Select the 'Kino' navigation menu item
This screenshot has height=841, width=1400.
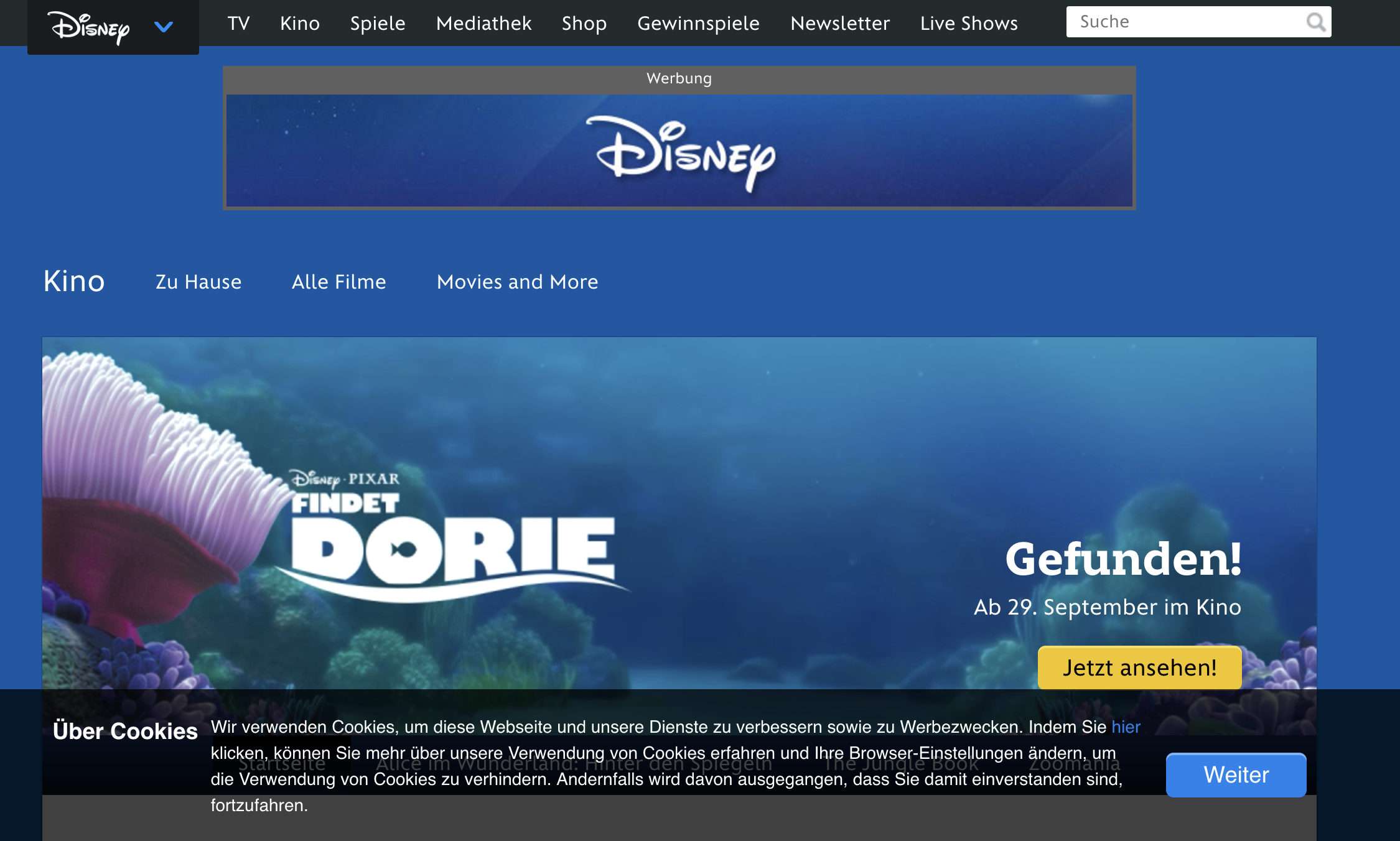pos(299,22)
